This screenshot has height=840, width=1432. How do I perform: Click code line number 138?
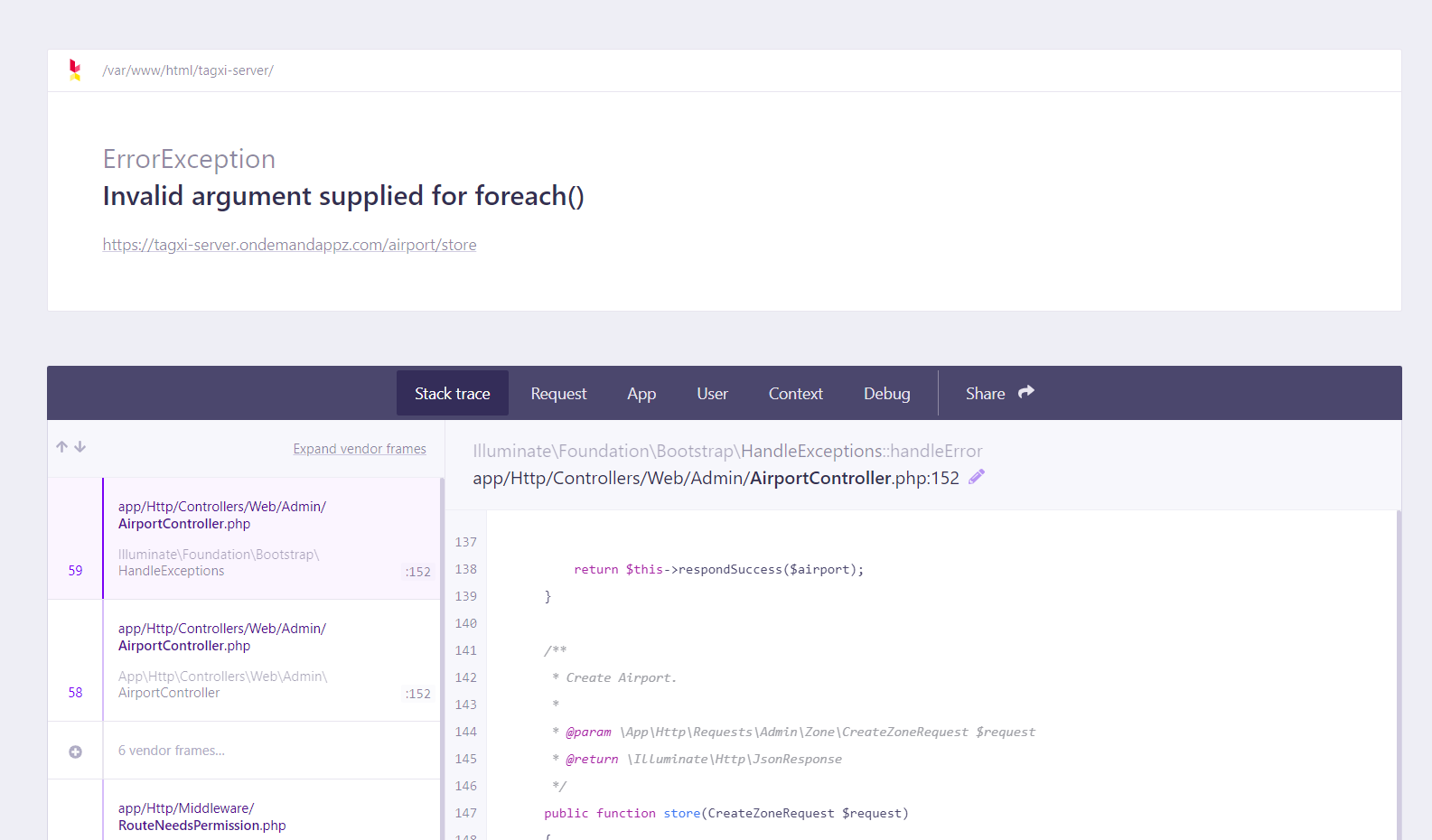[465, 569]
